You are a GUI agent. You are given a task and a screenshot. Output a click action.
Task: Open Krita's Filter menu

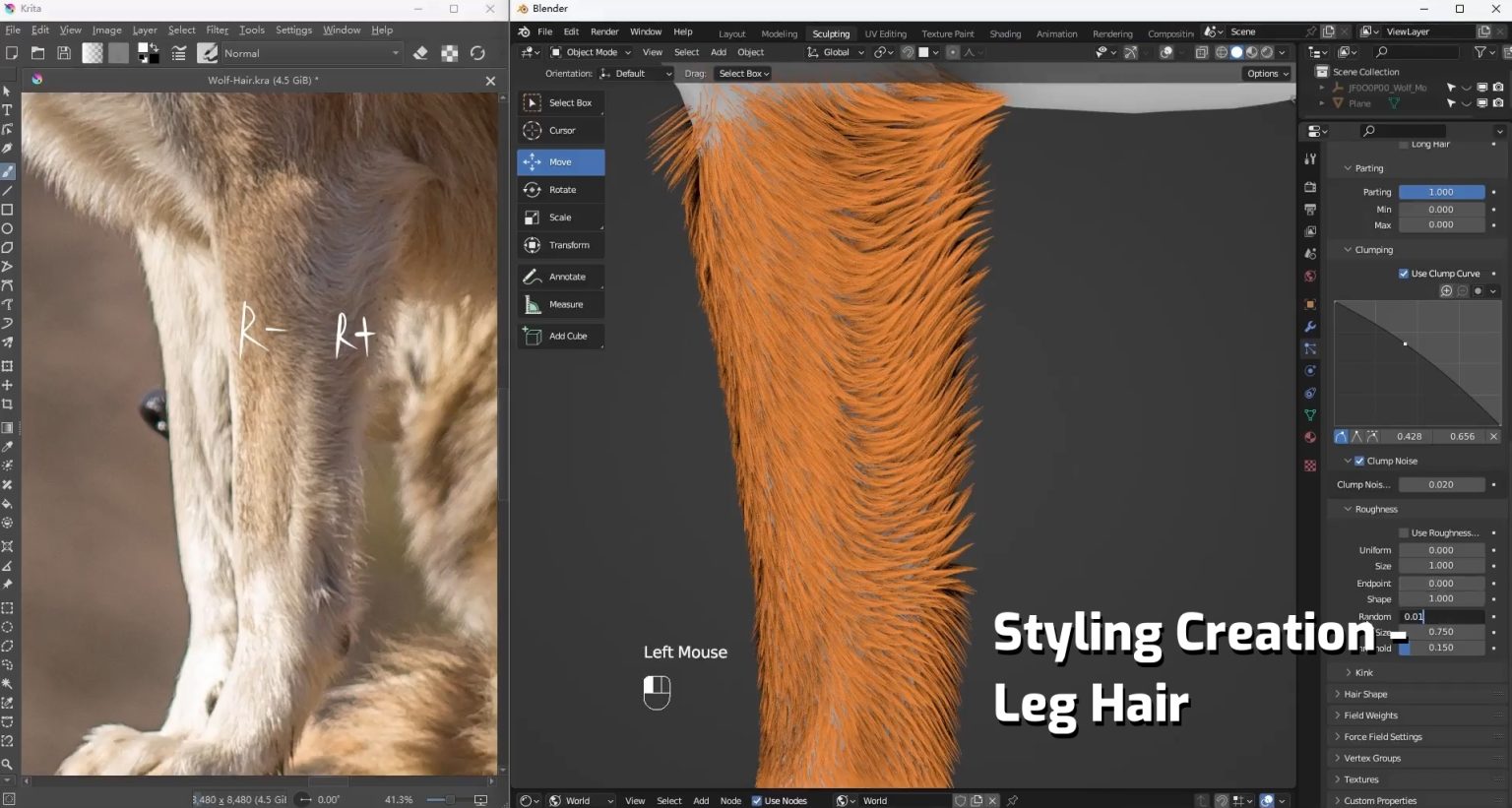coord(217,30)
